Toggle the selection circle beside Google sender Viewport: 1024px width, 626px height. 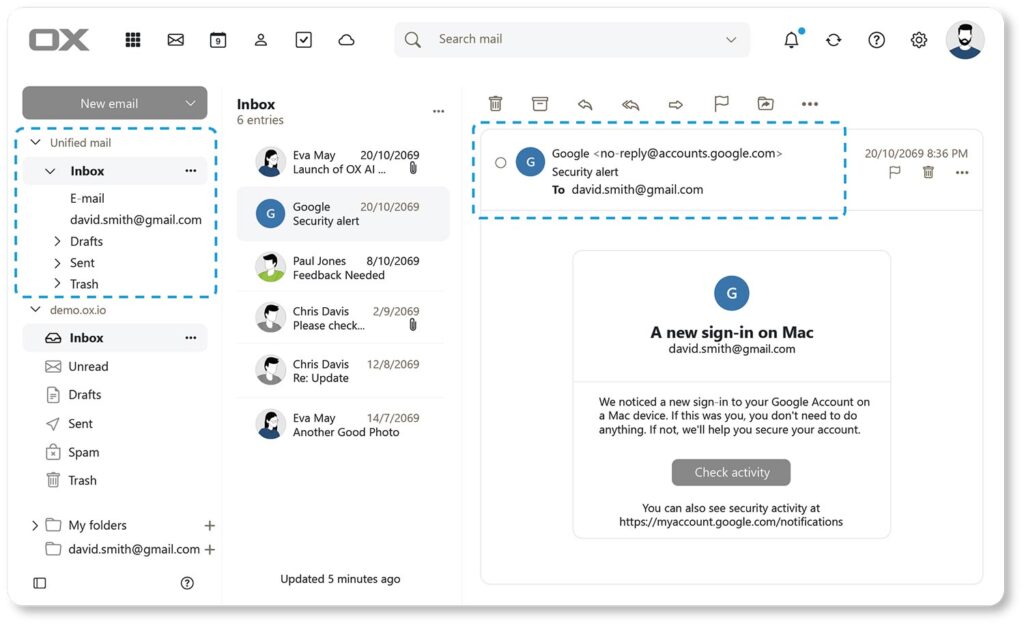[x=501, y=162]
